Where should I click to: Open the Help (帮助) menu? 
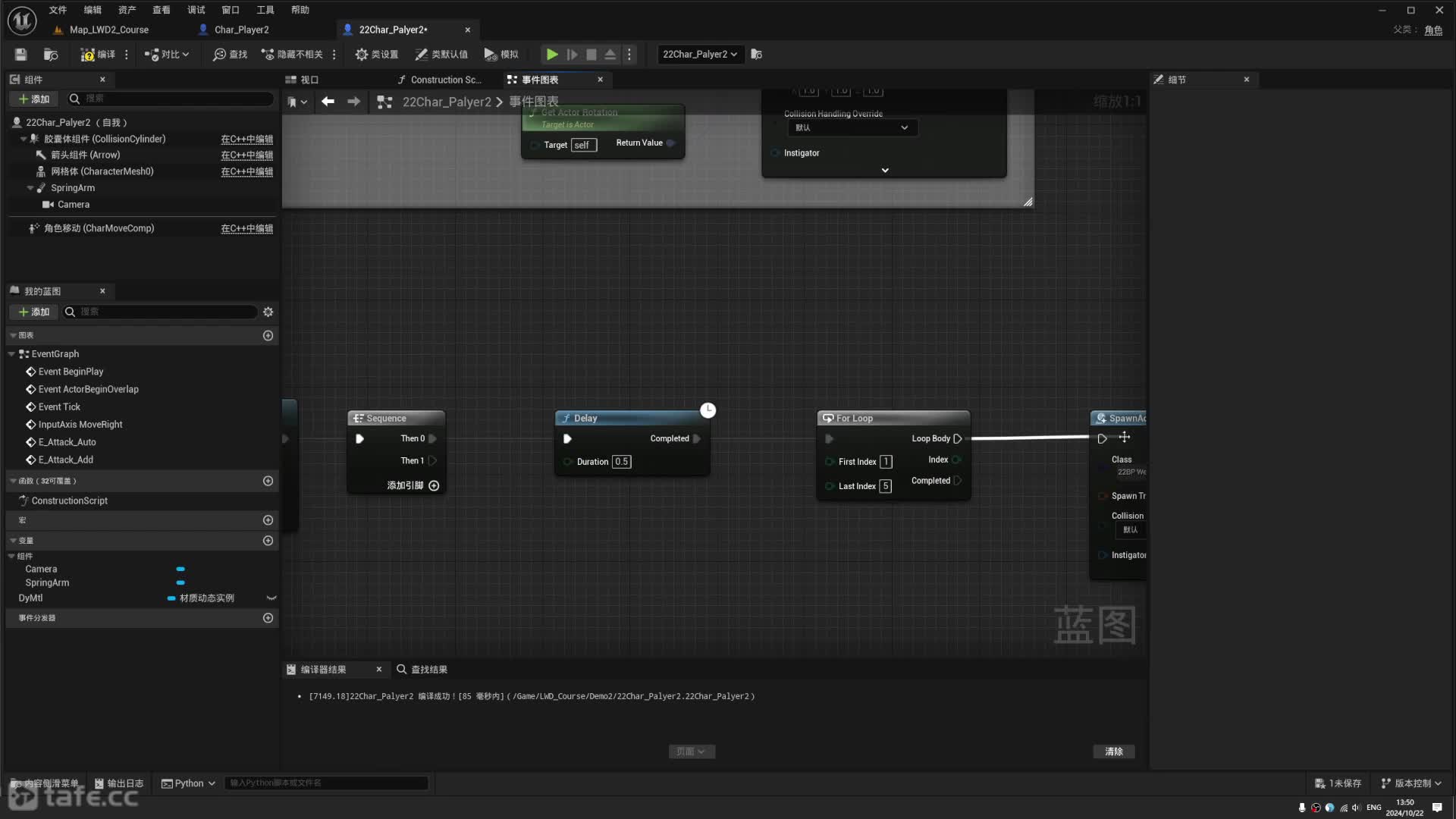pyautogui.click(x=300, y=10)
